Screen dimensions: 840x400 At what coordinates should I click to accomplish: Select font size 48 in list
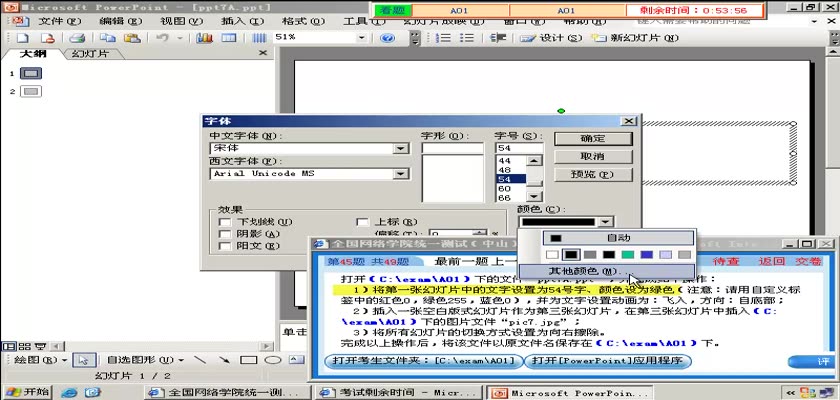tap(511, 170)
